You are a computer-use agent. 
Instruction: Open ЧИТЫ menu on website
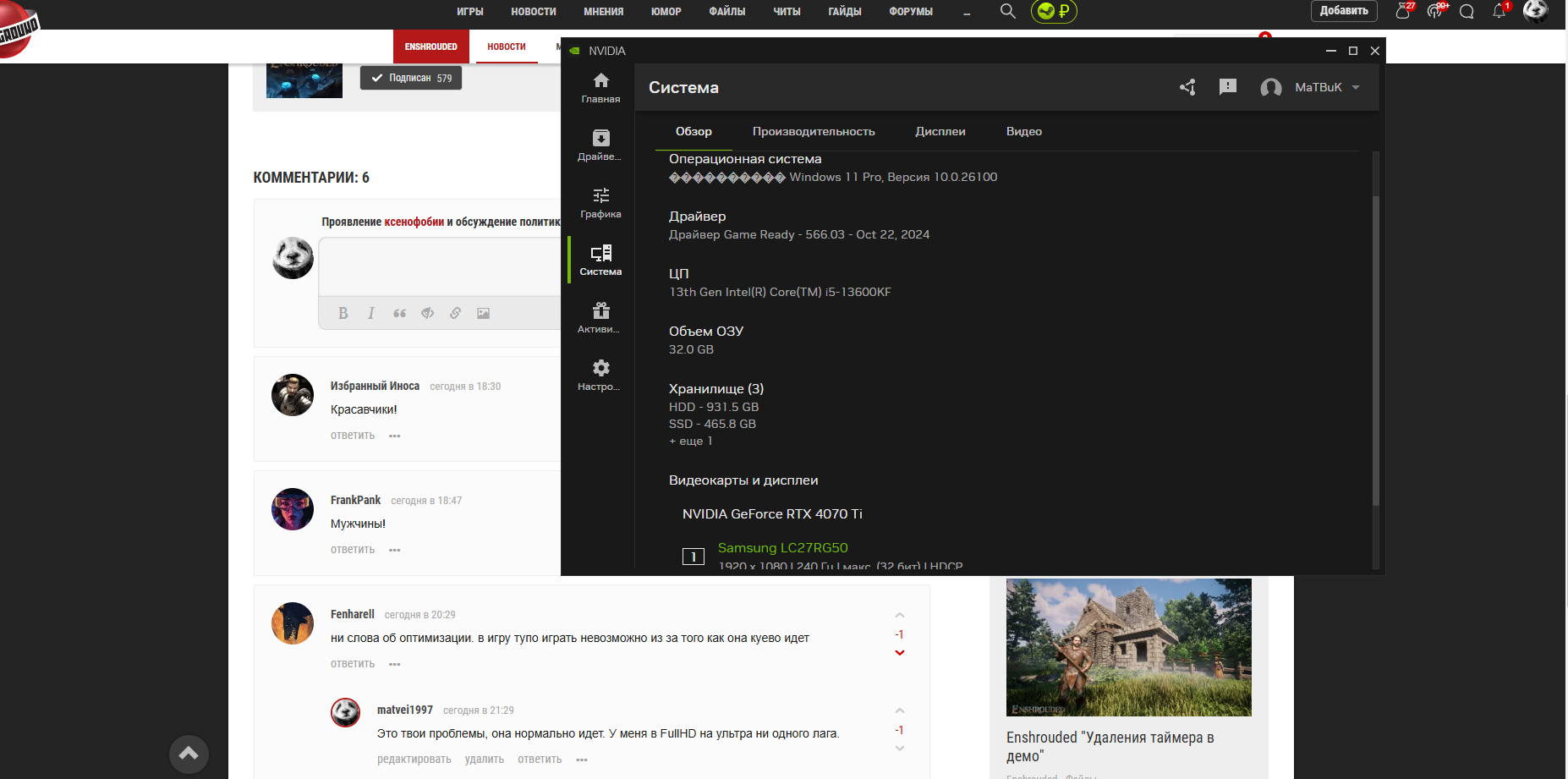click(787, 11)
